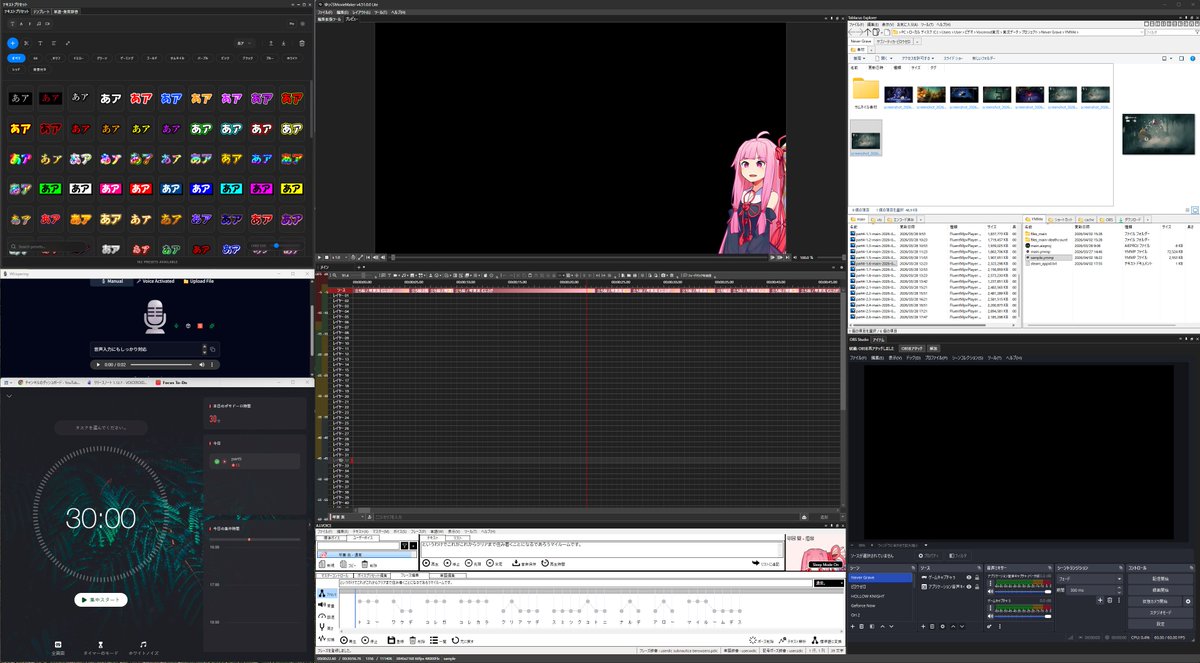Click the Whispering audio progress bar

(161, 365)
